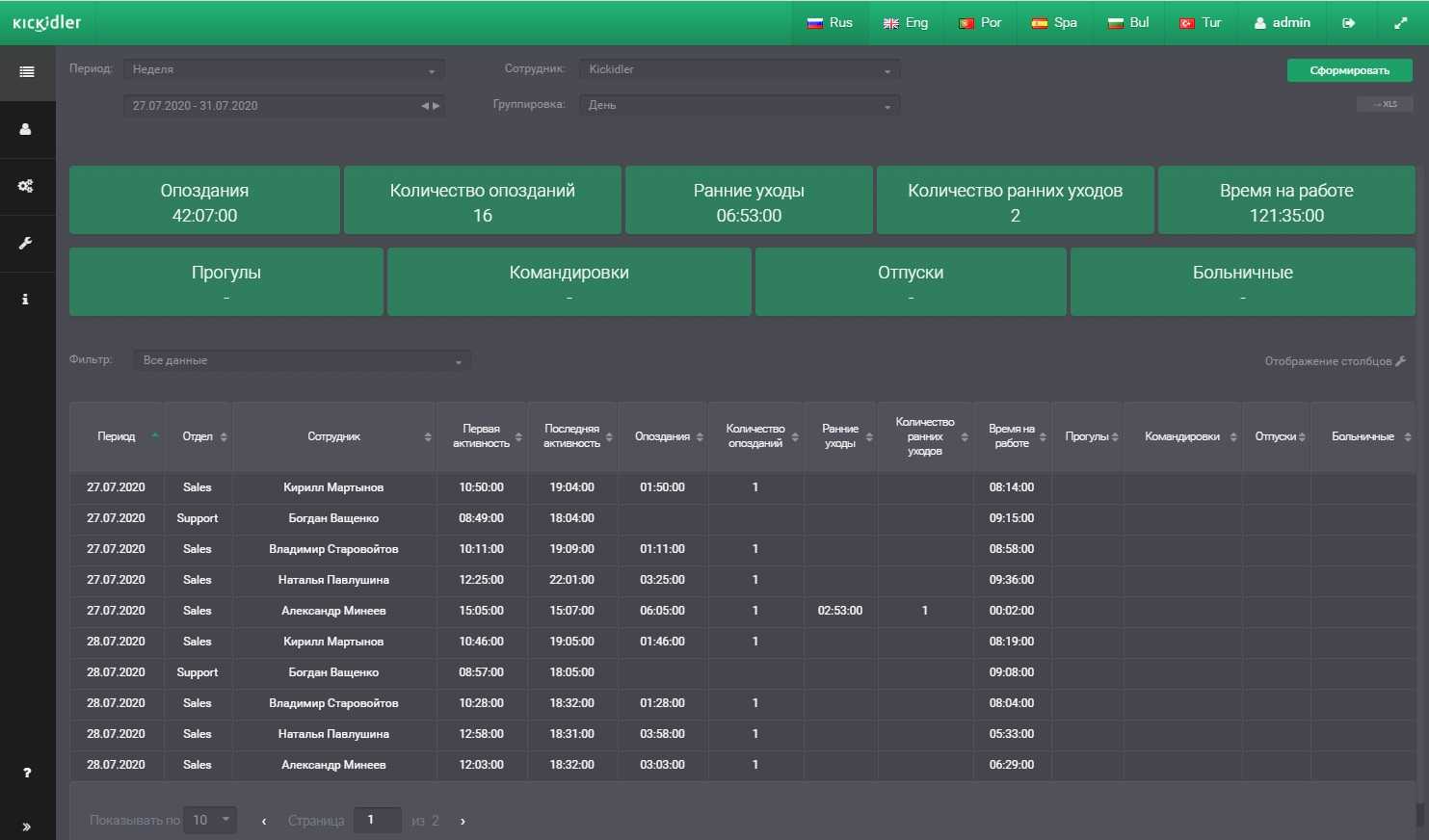Open the Группировка dropdown showing День
The width and height of the screenshot is (1429, 840).
point(739,105)
